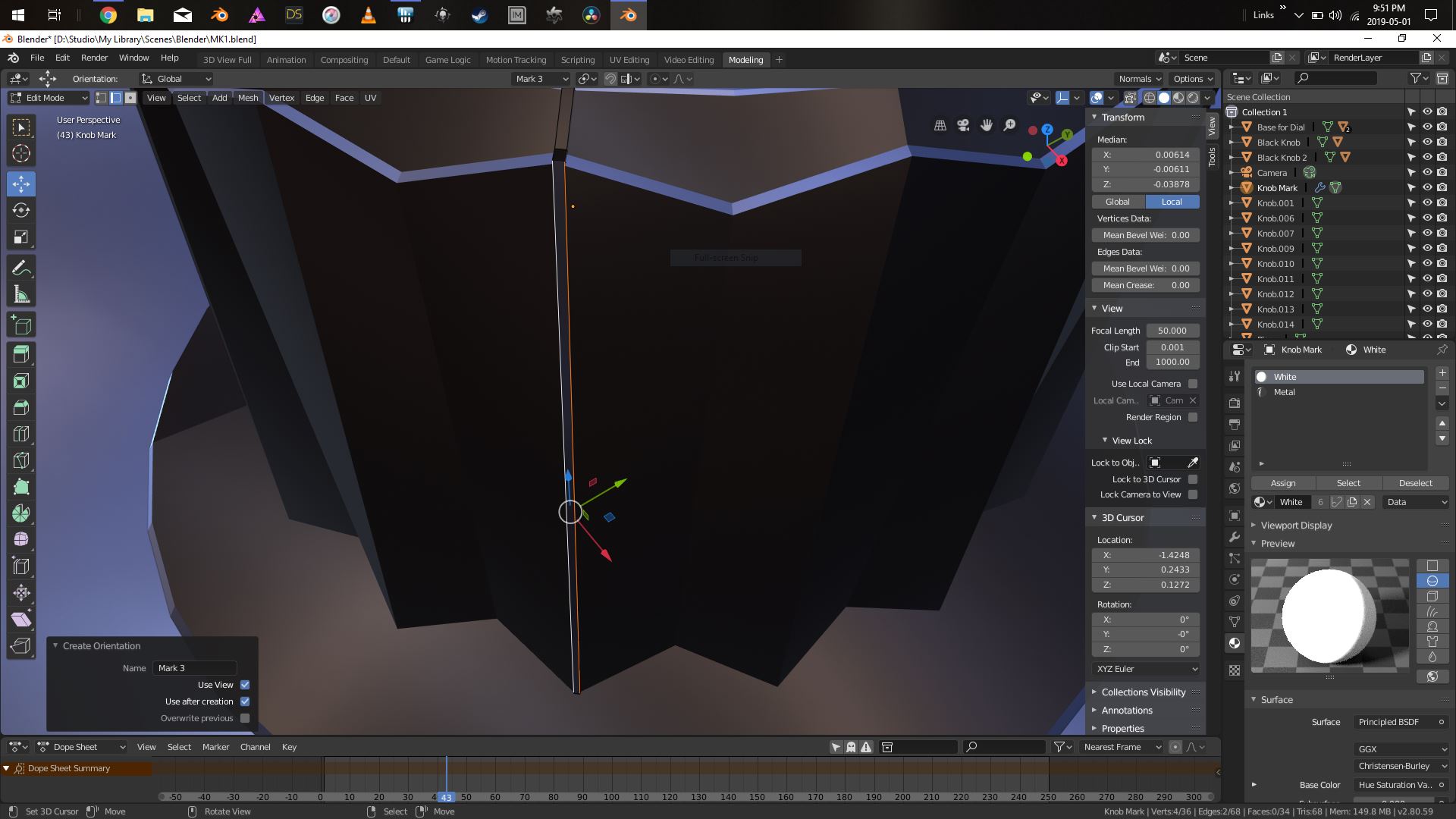Open the Vertex menu
The image size is (1456, 819).
pyautogui.click(x=281, y=98)
